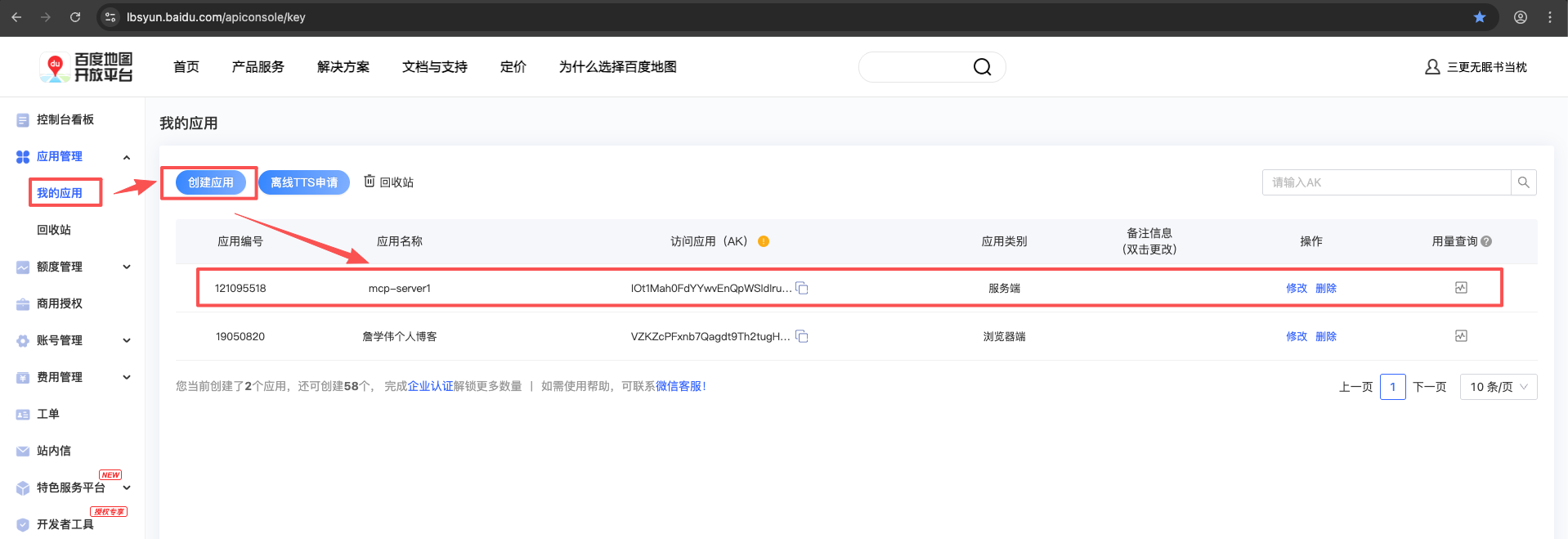Image resolution: width=1568 pixels, height=539 pixels.
Task: Click the 企业认证 link
Action: 430,386
